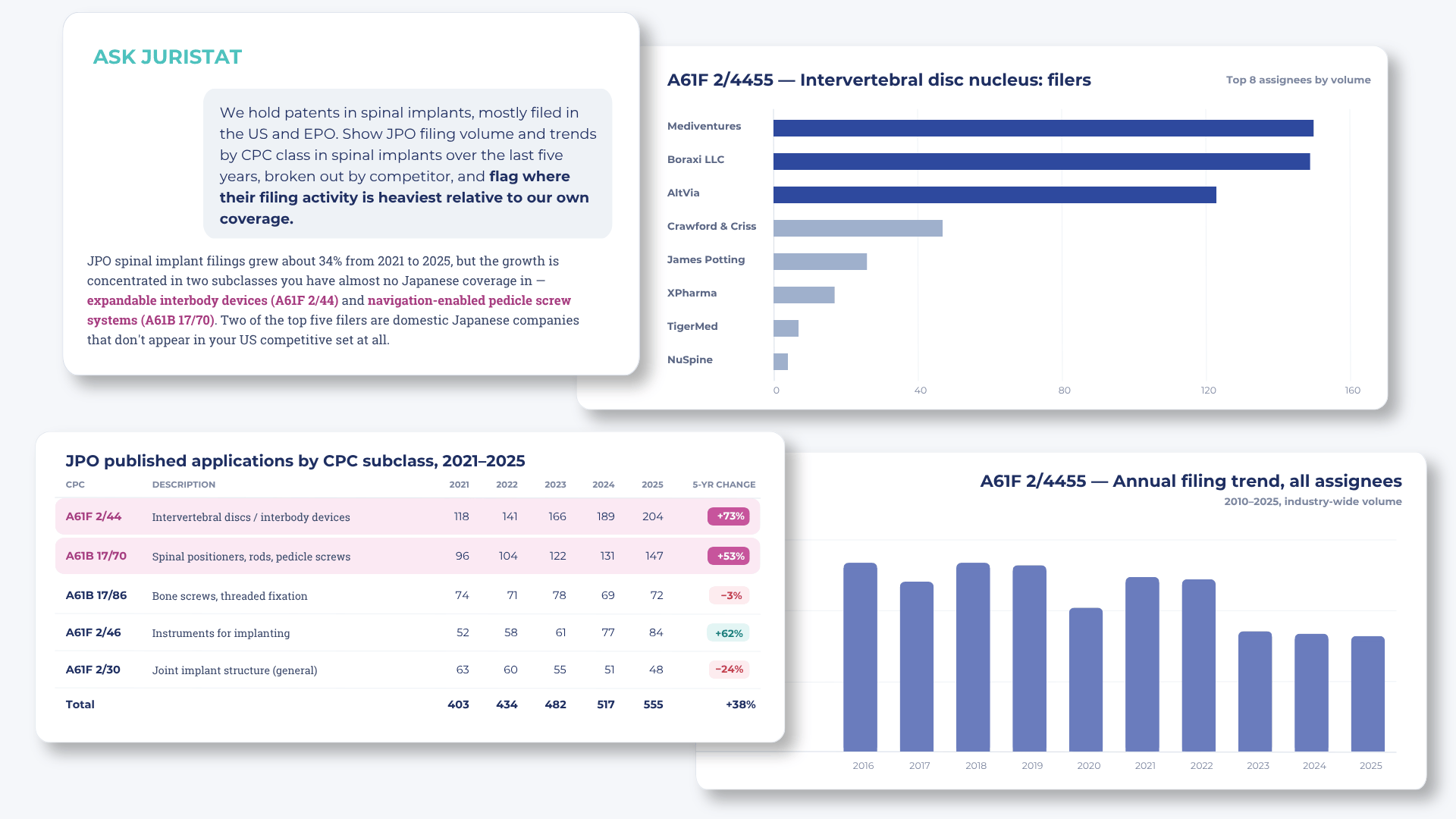Select the 2018 bar in annual trend chart
This screenshot has height=819, width=1456.
point(973,657)
